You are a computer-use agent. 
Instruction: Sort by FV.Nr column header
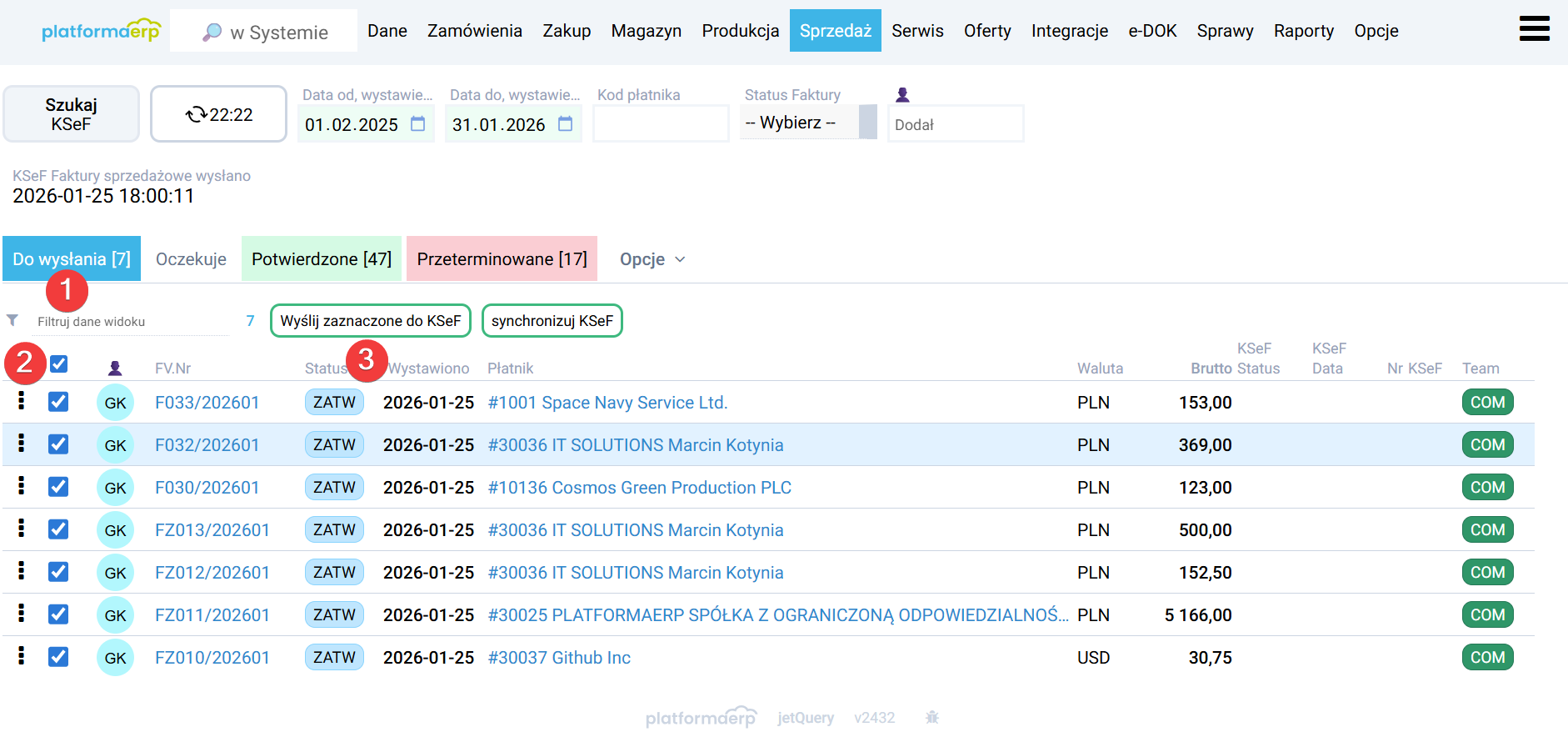click(173, 368)
